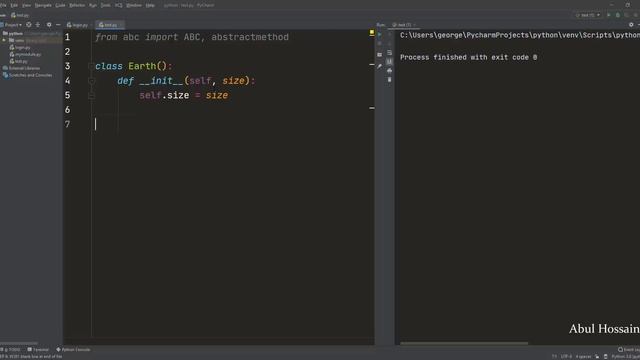Click the 4 spaces indent setting in status bar
This screenshot has width=640, height=360.
pyautogui.click(x=583, y=357)
